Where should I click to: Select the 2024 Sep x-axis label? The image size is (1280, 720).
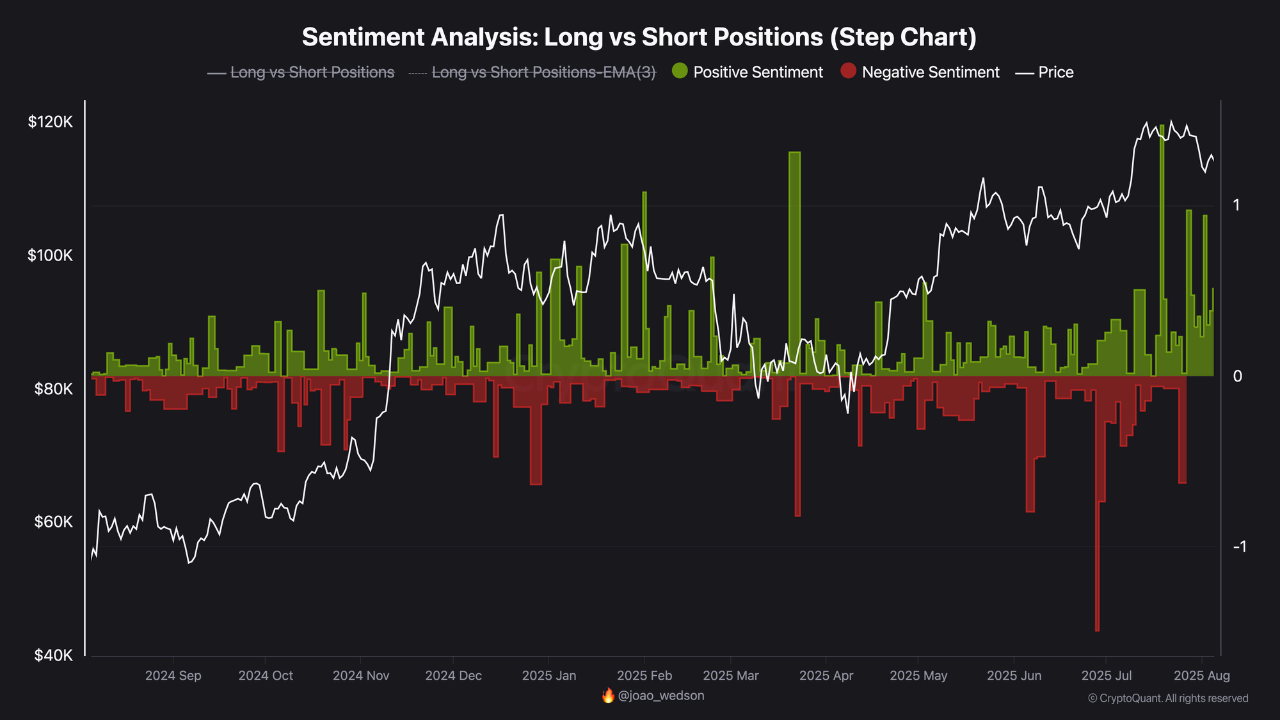173,676
